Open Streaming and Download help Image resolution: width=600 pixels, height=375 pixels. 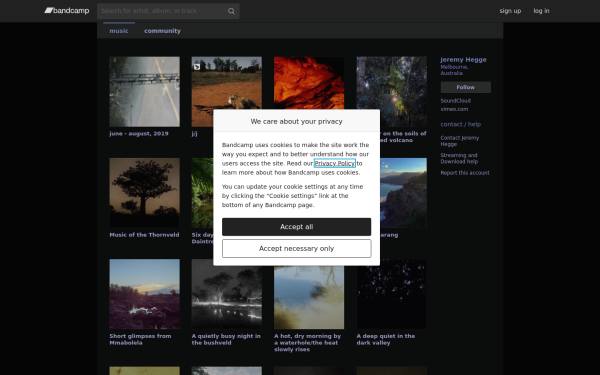(459, 158)
